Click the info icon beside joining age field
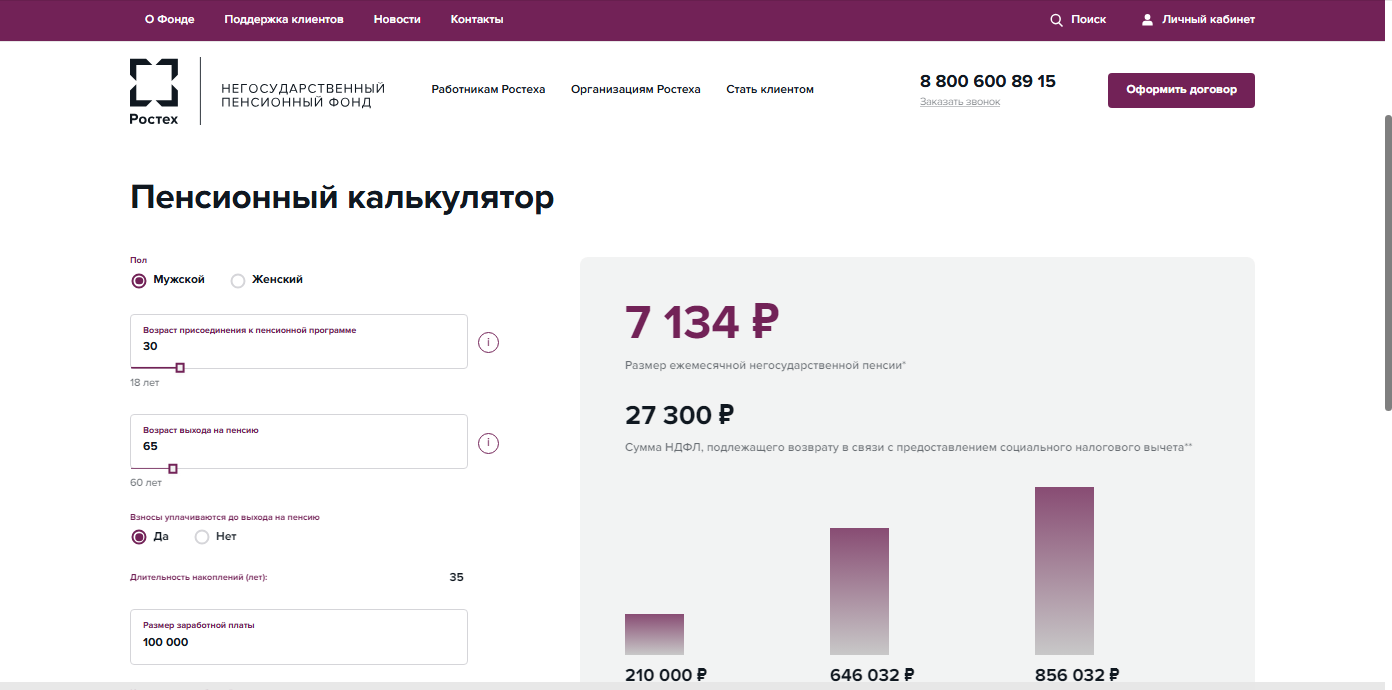This screenshot has height=690, width=1392. (488, 342)
